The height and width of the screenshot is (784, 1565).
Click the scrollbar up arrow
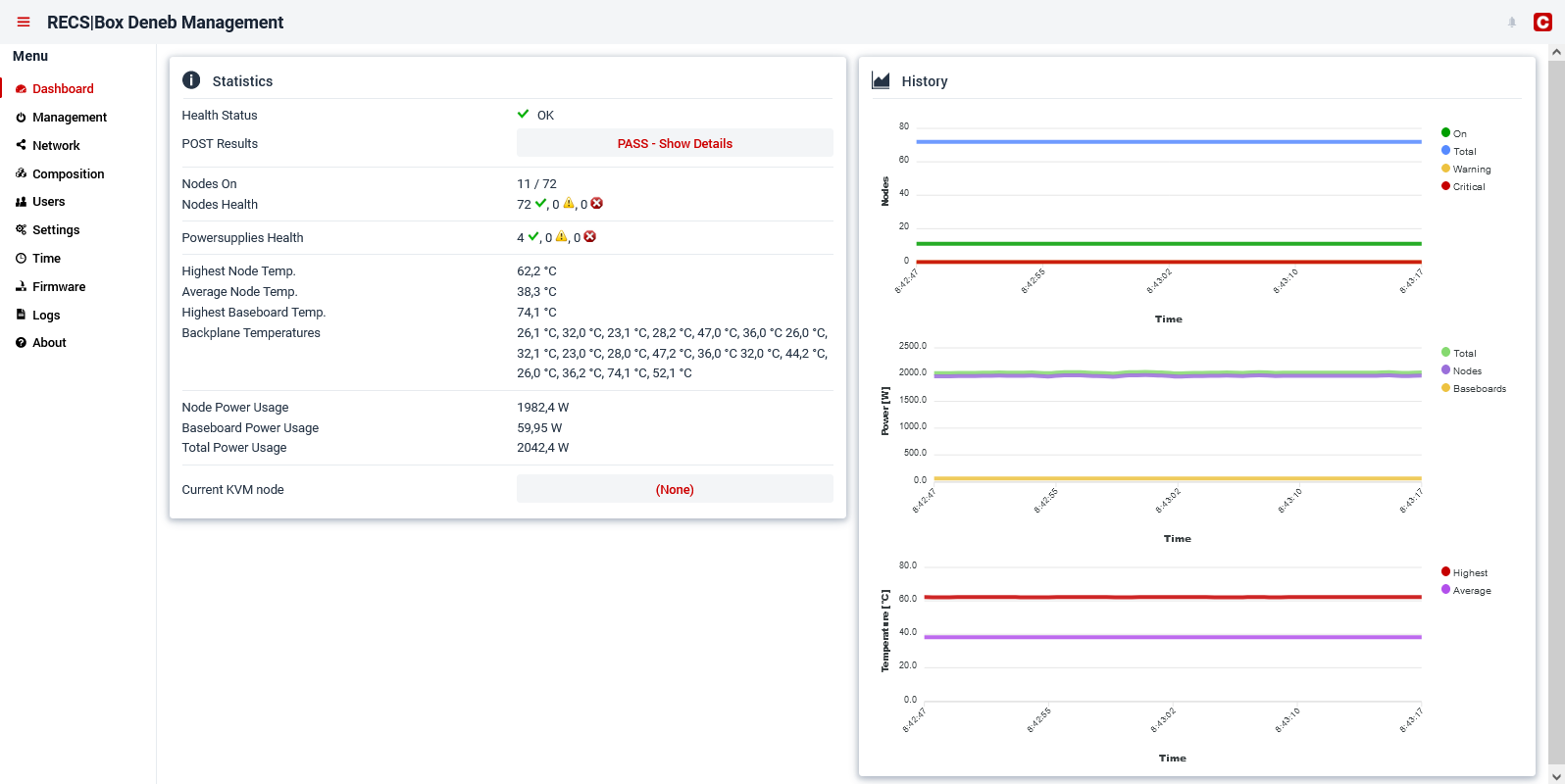coord(1556,52)
